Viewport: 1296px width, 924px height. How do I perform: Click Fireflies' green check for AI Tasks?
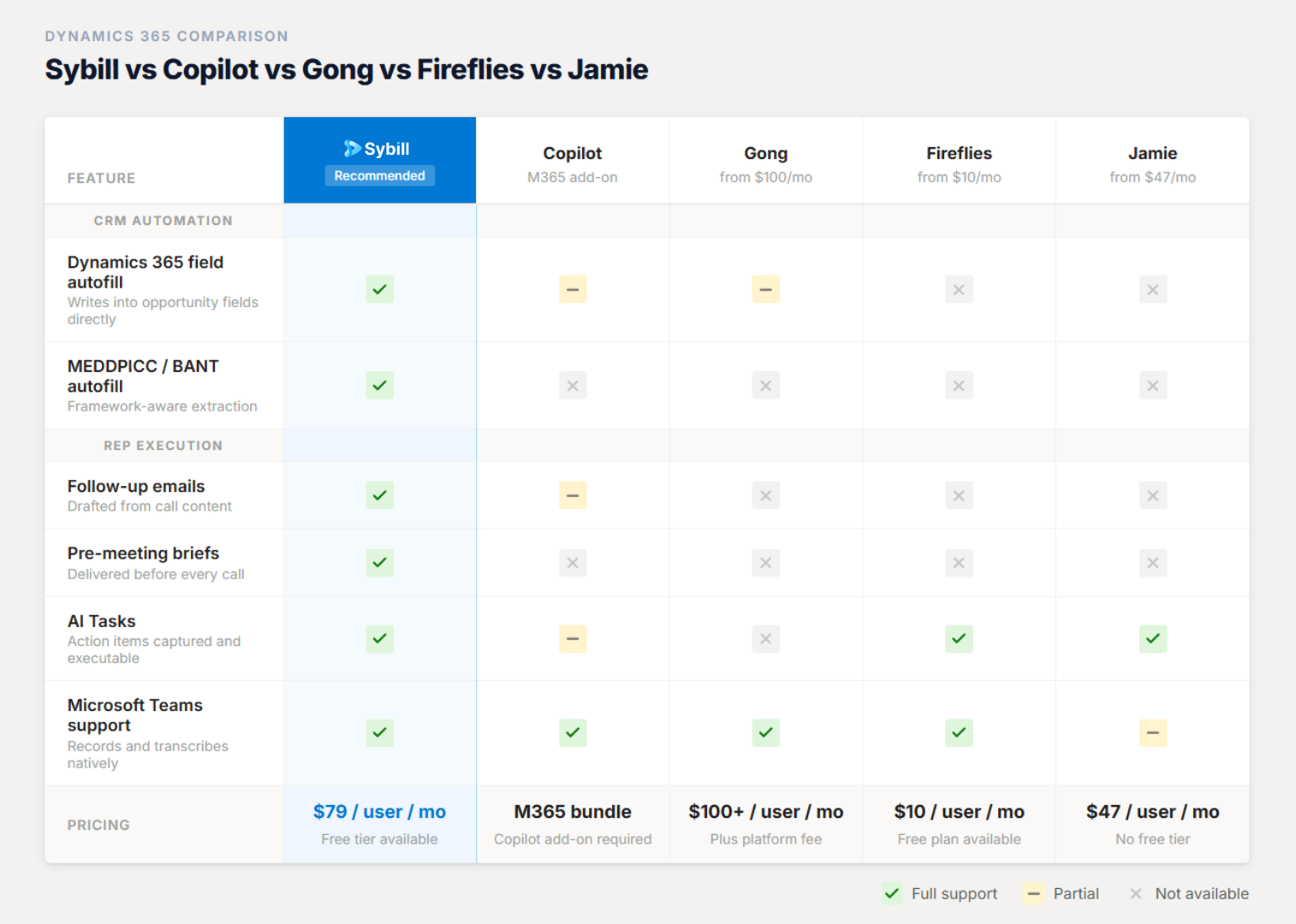(x=959, y=638)
